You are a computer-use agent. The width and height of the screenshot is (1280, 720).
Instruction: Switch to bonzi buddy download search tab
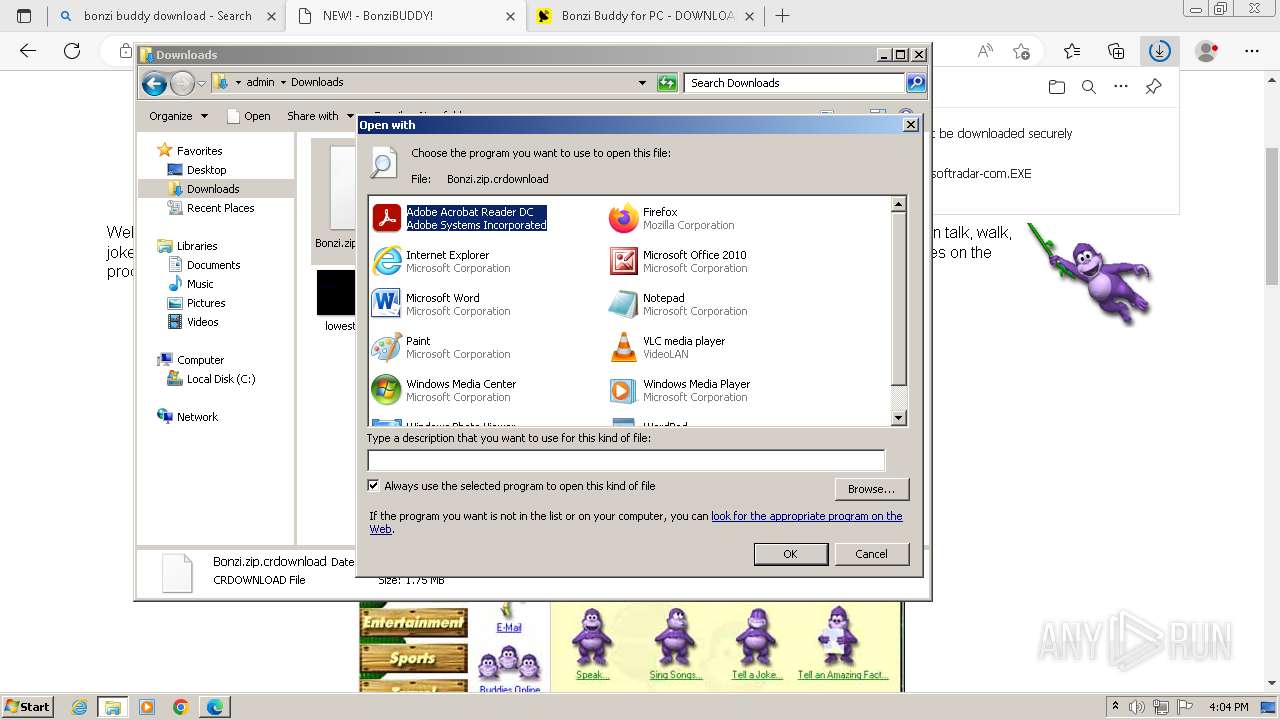coord(167,16)
